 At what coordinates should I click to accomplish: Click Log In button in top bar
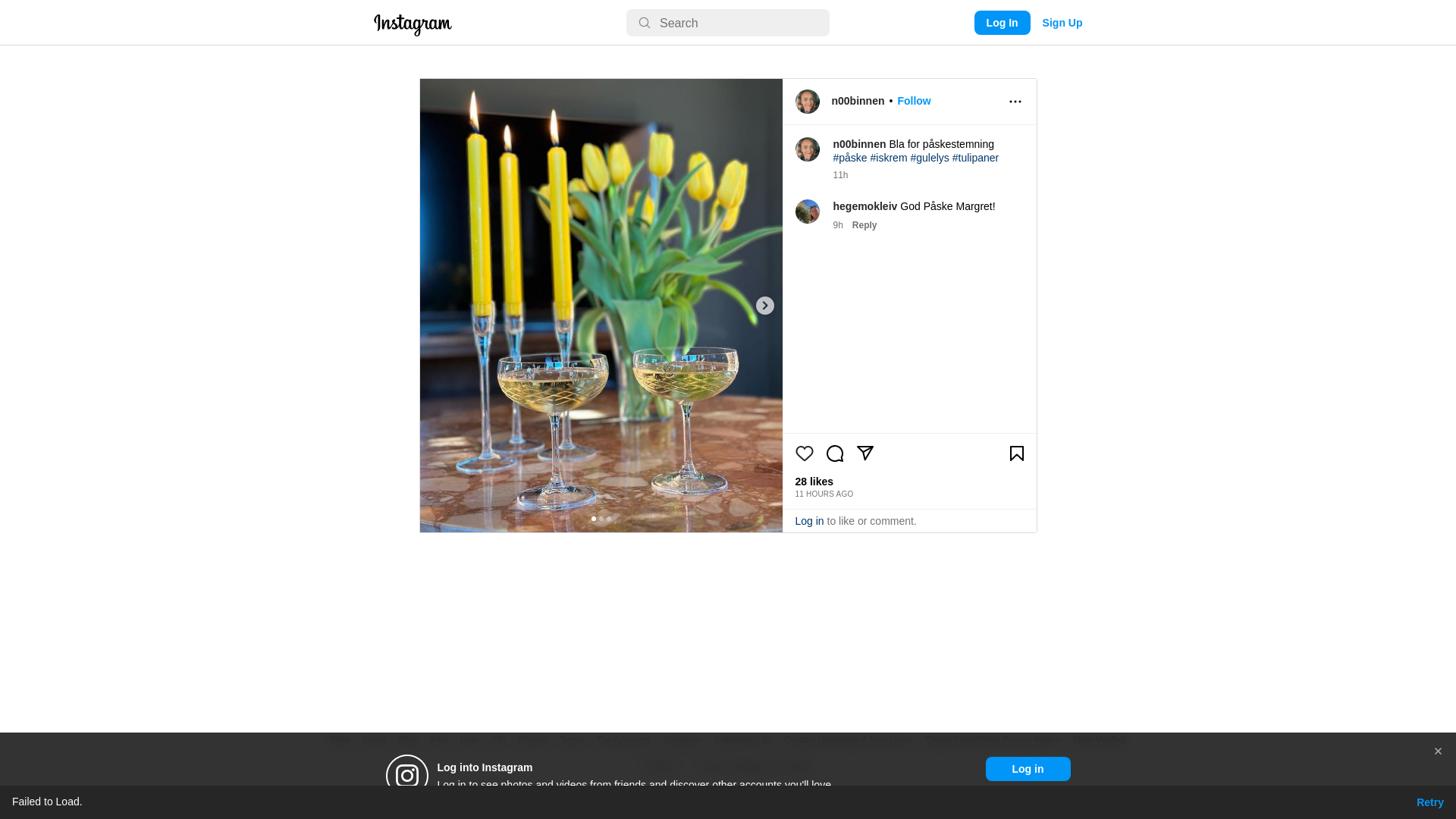[1002, 23]
